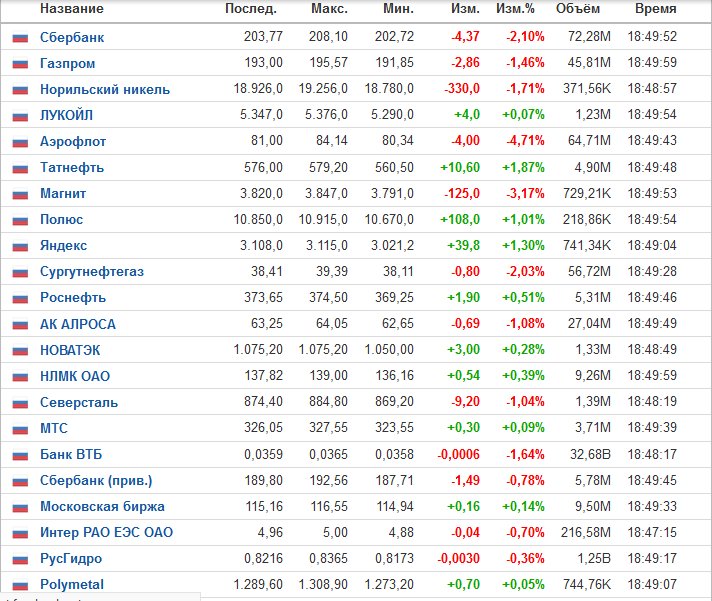Select the МТС stock link
Screen dimensions: 712x601
[54, 428]
